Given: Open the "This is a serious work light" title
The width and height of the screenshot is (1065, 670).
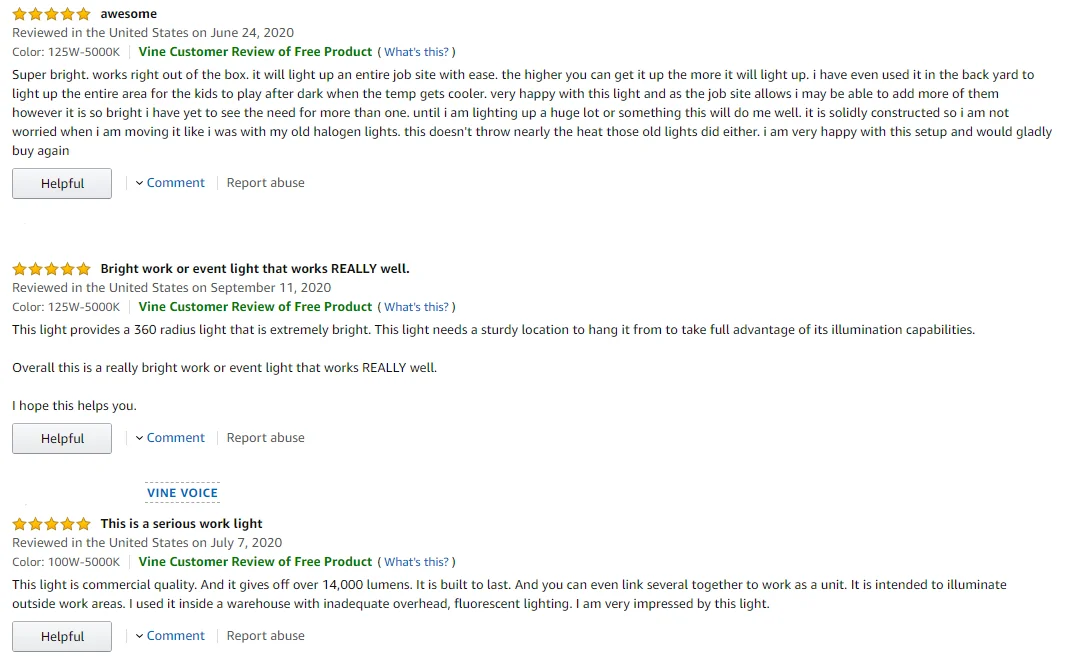Looking at the screenshot, I should pyautogui.click(x=181, y=524).
